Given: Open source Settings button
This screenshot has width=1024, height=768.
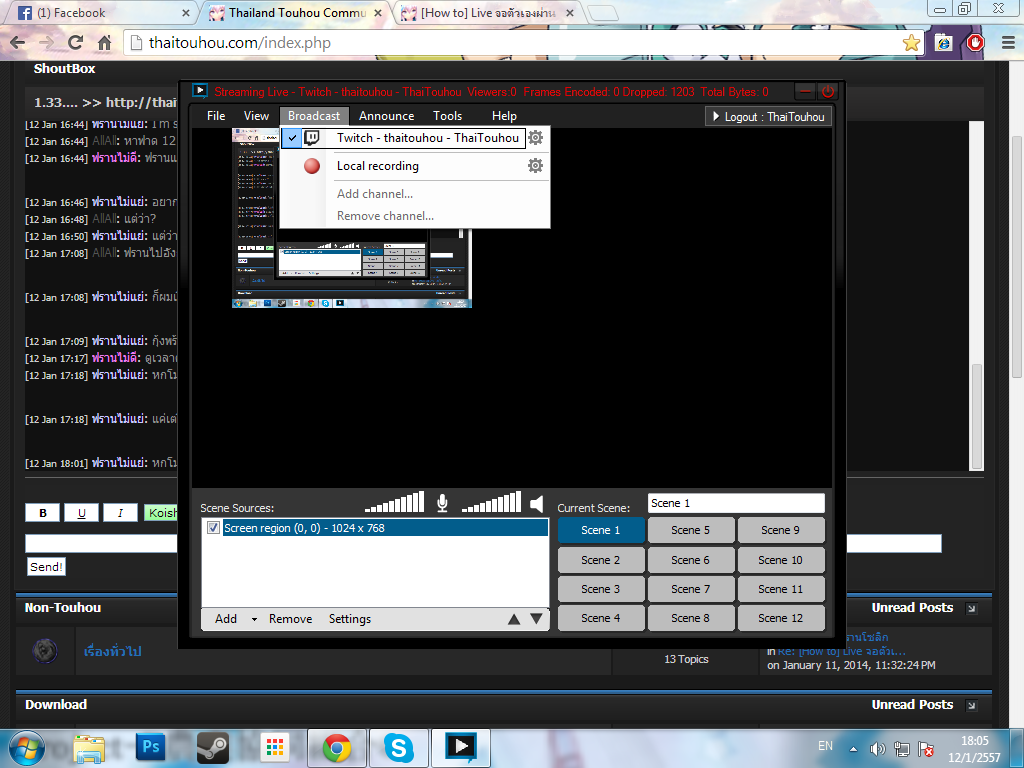Looking at the screenshot, I should (x=349, y=619).
